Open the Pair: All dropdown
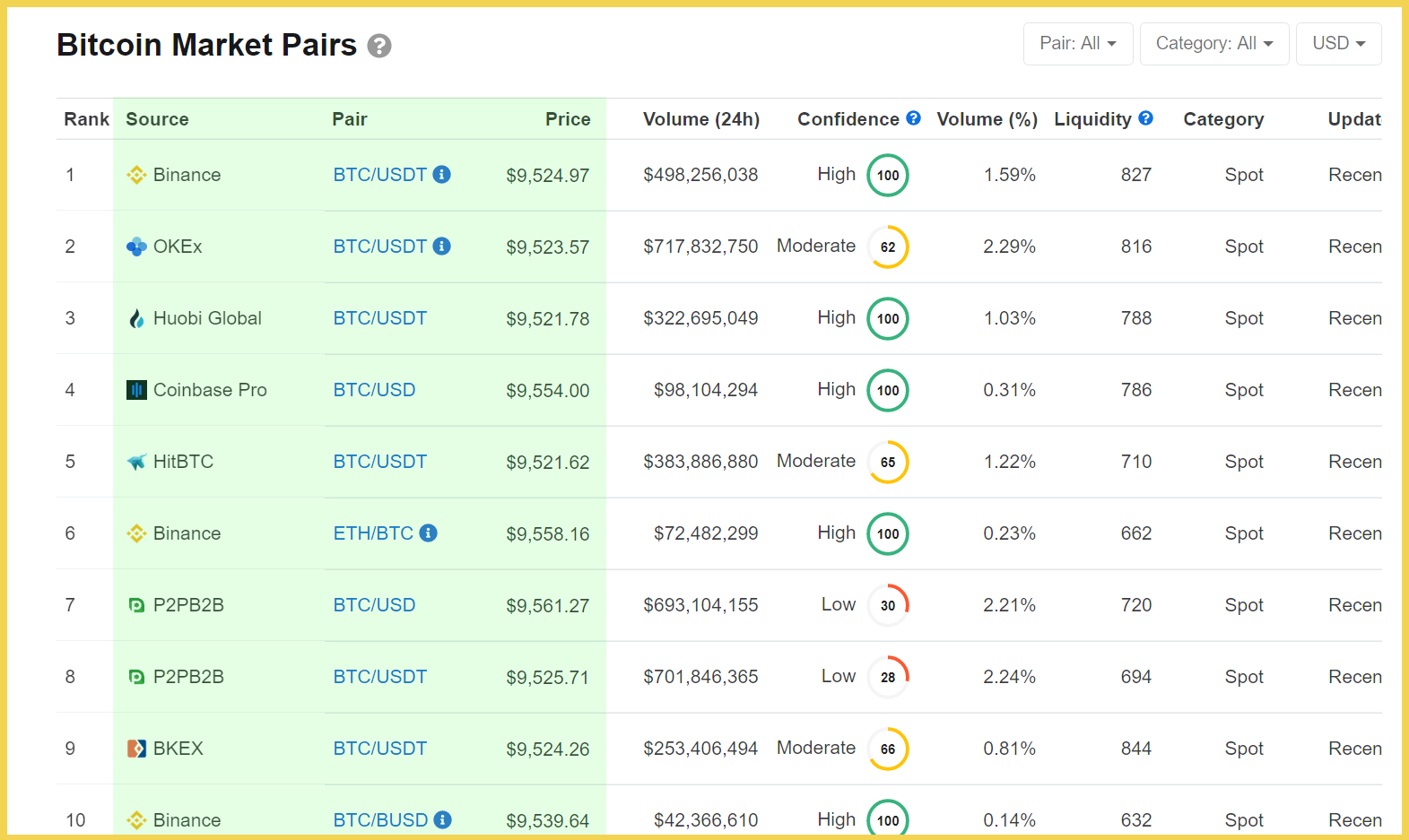The image size is (1409, 840). click(1078, 44)
